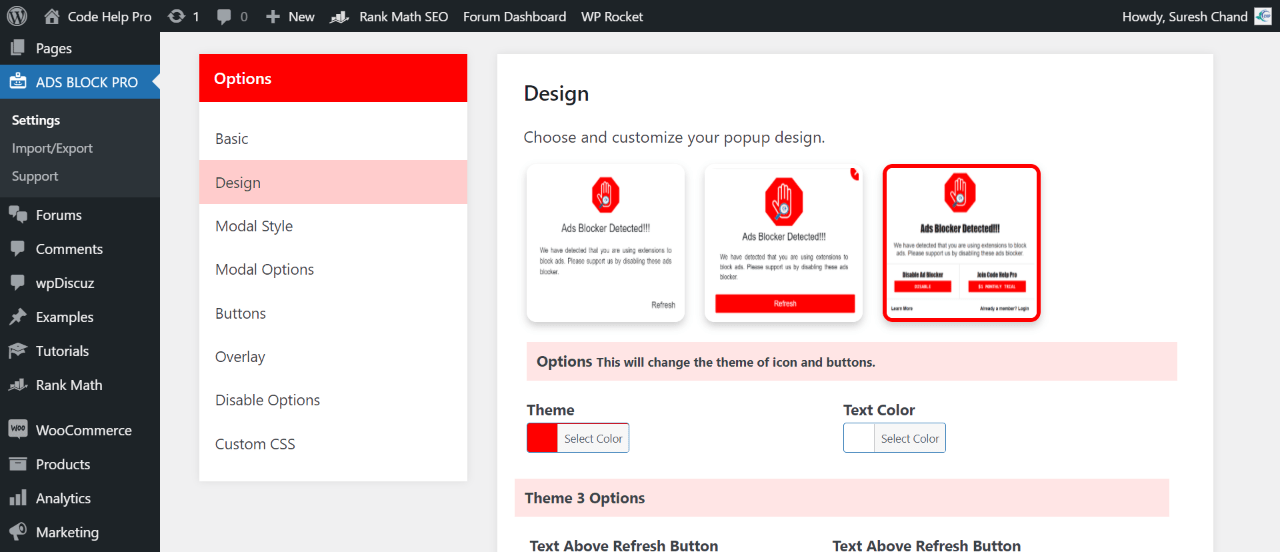Open the Modal Style tab

coord(333,226)
